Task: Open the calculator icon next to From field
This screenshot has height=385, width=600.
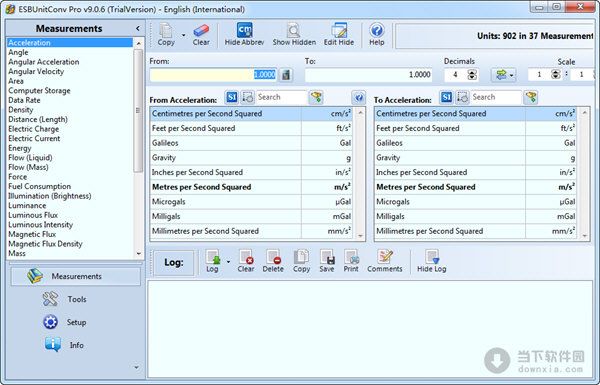Action: coord(286,75)
